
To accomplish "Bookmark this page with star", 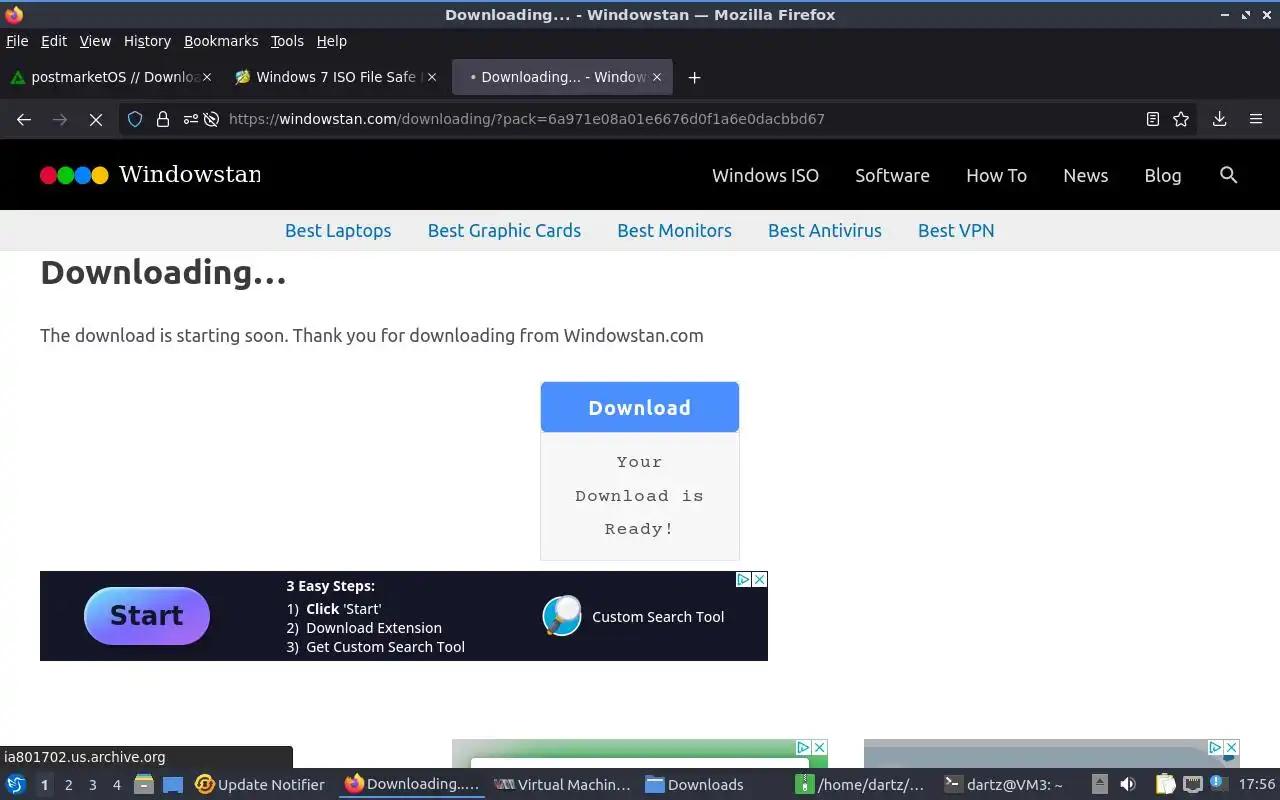I will coord(1181,119).
